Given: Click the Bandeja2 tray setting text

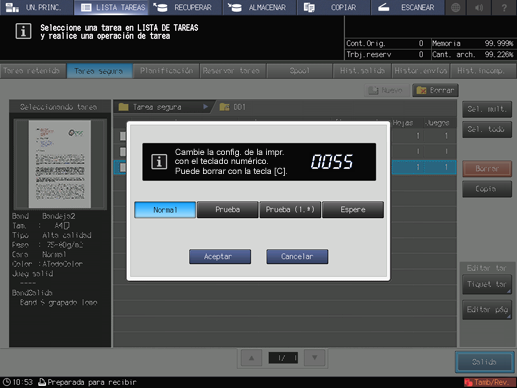Looking at the screenshot, I should coord(59,216).
